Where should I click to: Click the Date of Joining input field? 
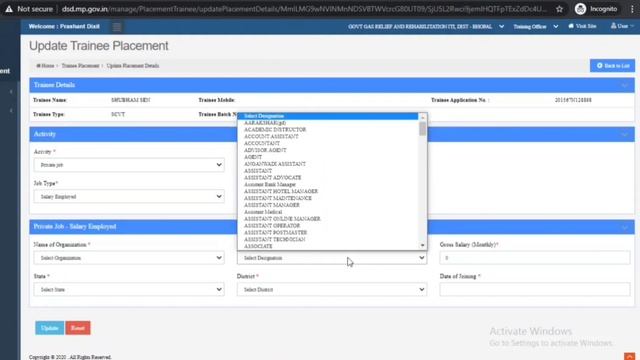coord(535,289)
